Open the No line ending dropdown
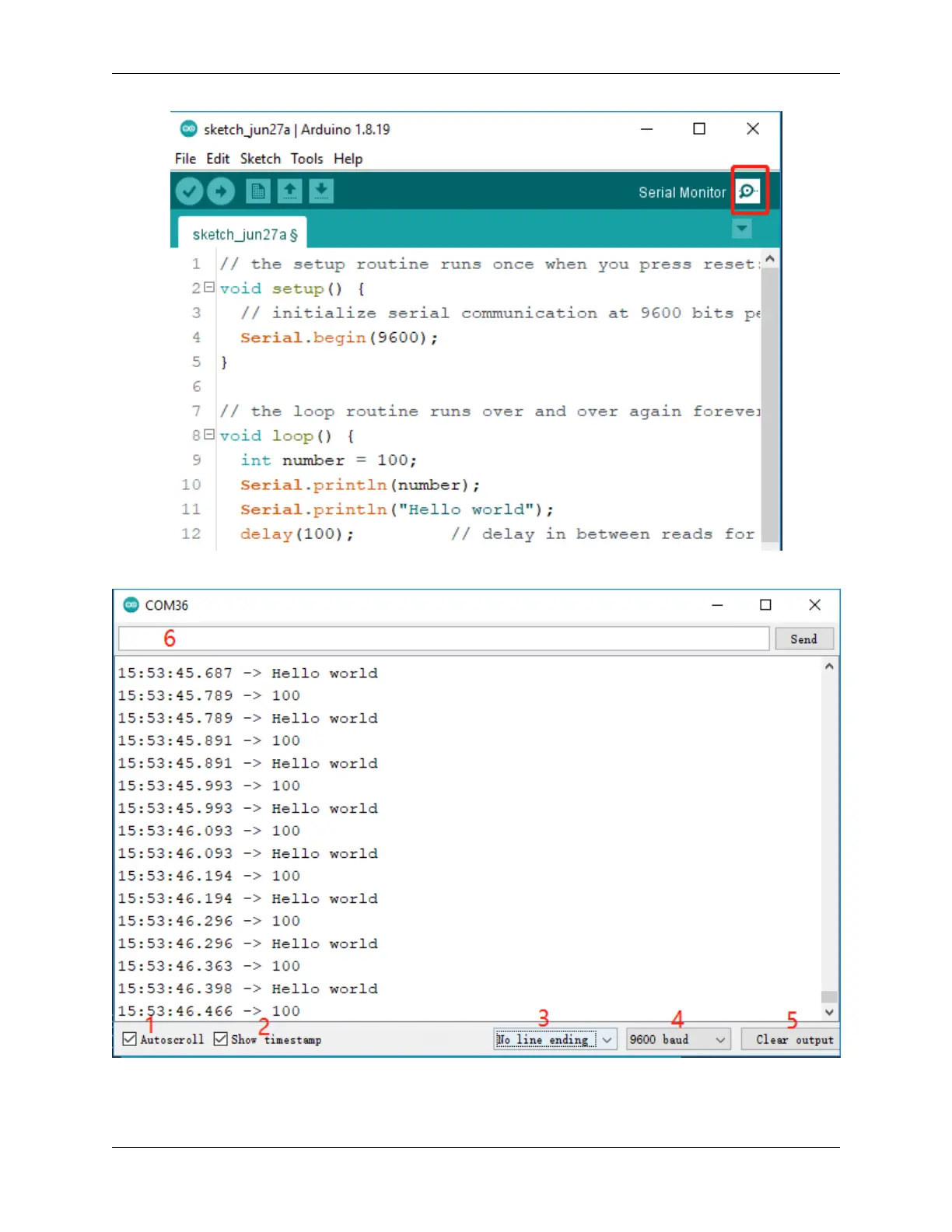Screen dimensions: 952x1232 pyautogui.click(x=555, y=1039)
